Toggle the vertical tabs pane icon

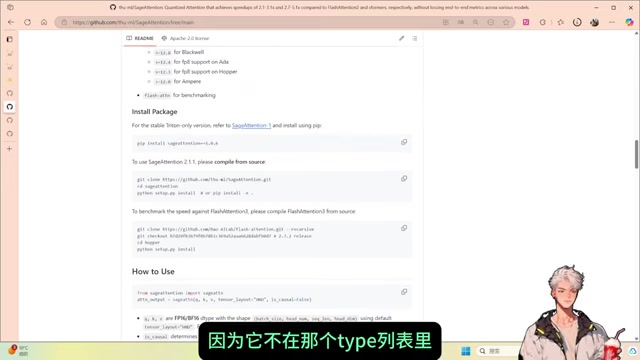pyautogui.click(x=9, y=39)
